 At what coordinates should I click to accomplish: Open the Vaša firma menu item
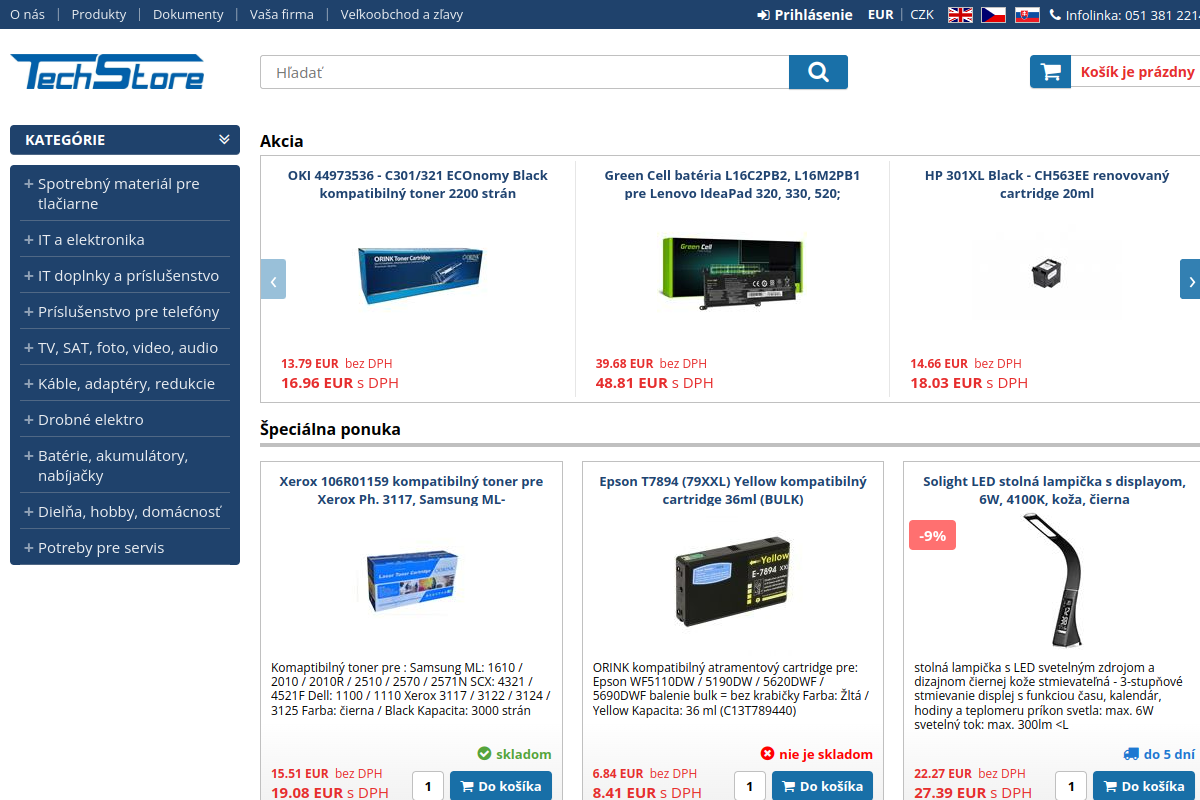(x=282, y=15)
